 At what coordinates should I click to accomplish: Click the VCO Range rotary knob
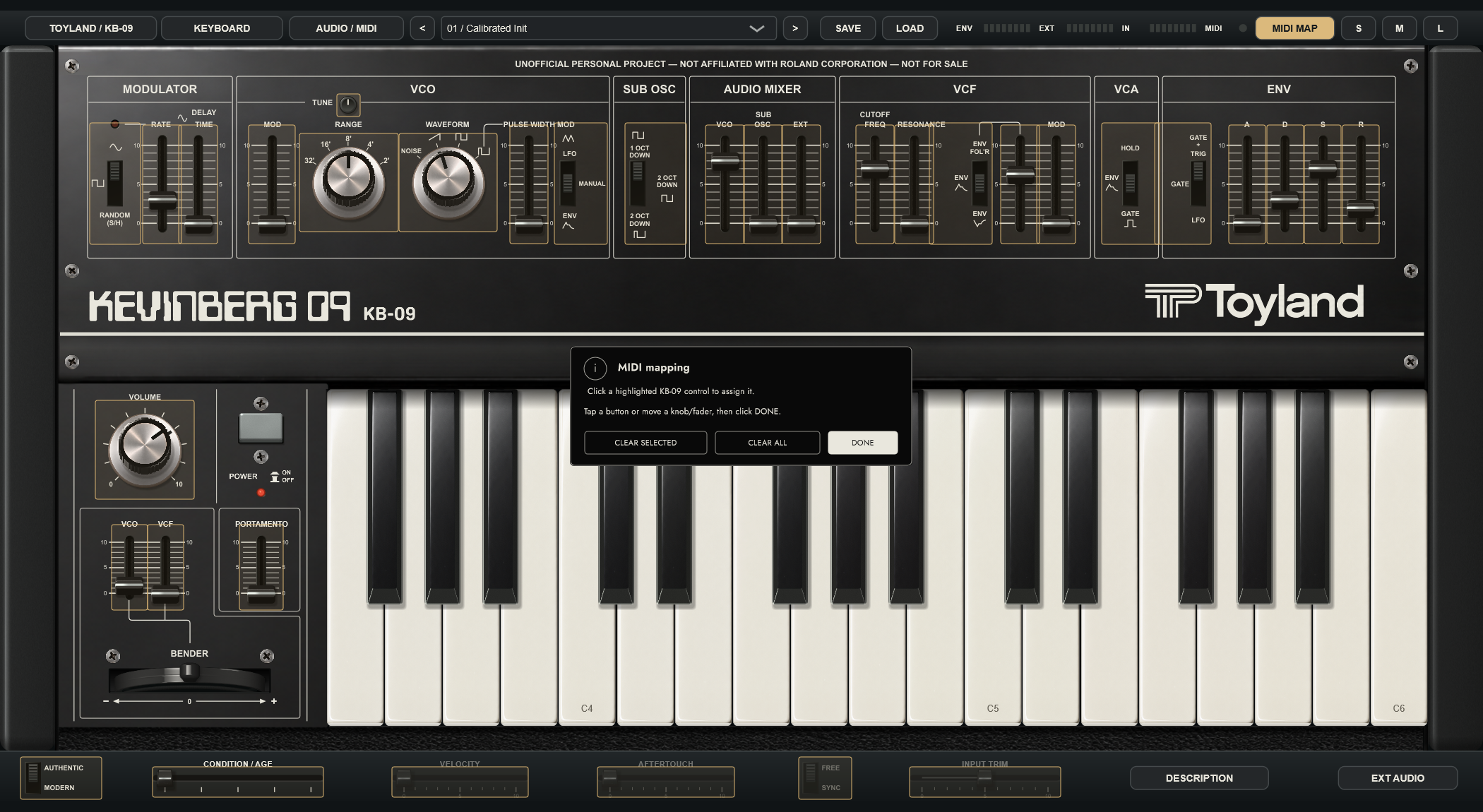click(x=348, y=181)
